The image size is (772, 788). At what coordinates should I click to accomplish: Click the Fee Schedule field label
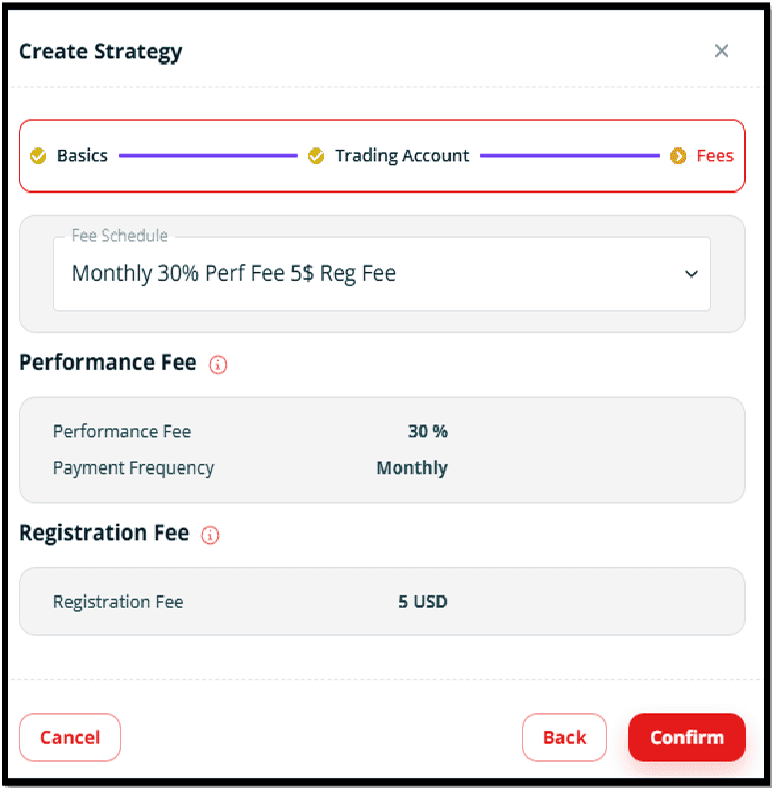(x=120, y=235)
